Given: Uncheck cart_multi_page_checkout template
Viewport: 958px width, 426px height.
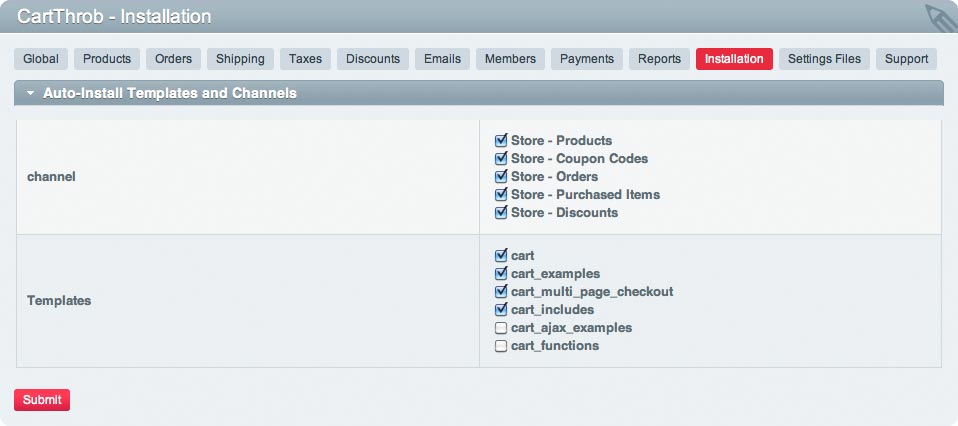Looking at the screenshot, I should click(501, 292).
